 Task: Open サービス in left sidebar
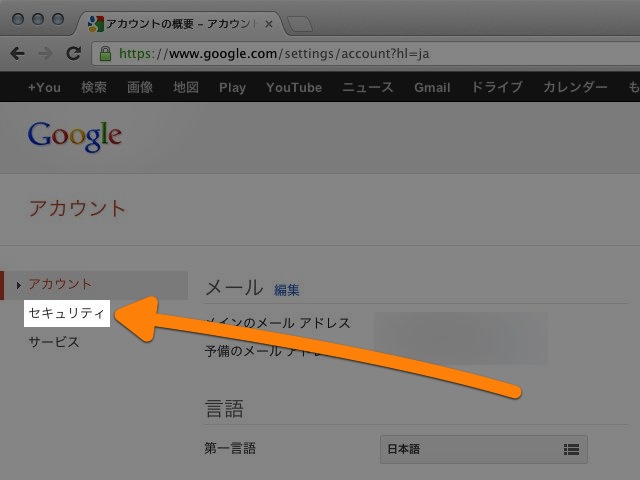pos(54,342)
